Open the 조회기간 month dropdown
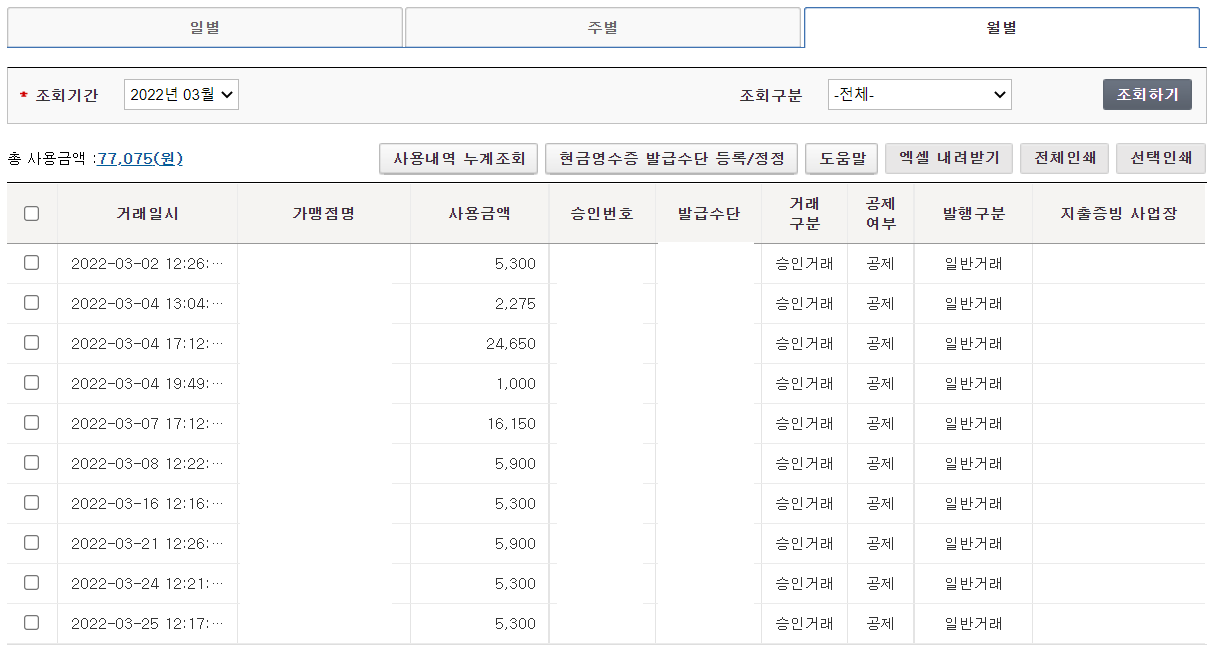This screenshot has width=1224, height=649. [180, 94]
